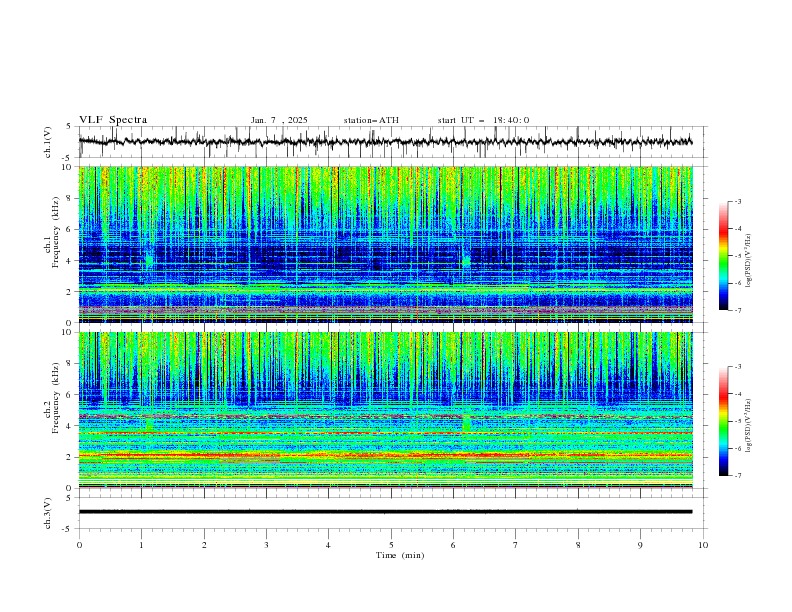This screenshot has width=792, height=612.
Task: Click the "7" tick on the Time axis
Action: pos(516,545)
